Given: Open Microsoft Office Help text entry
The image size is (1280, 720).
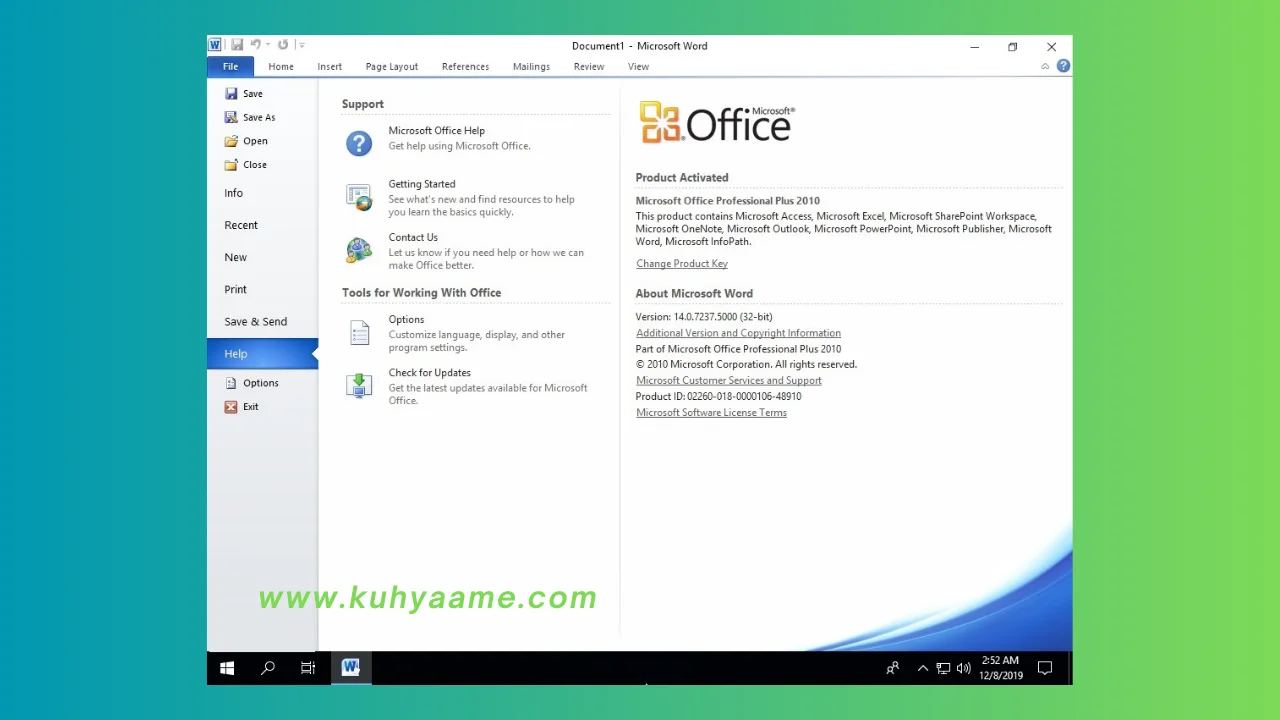Looking at the screenshot, I should 436,131.
